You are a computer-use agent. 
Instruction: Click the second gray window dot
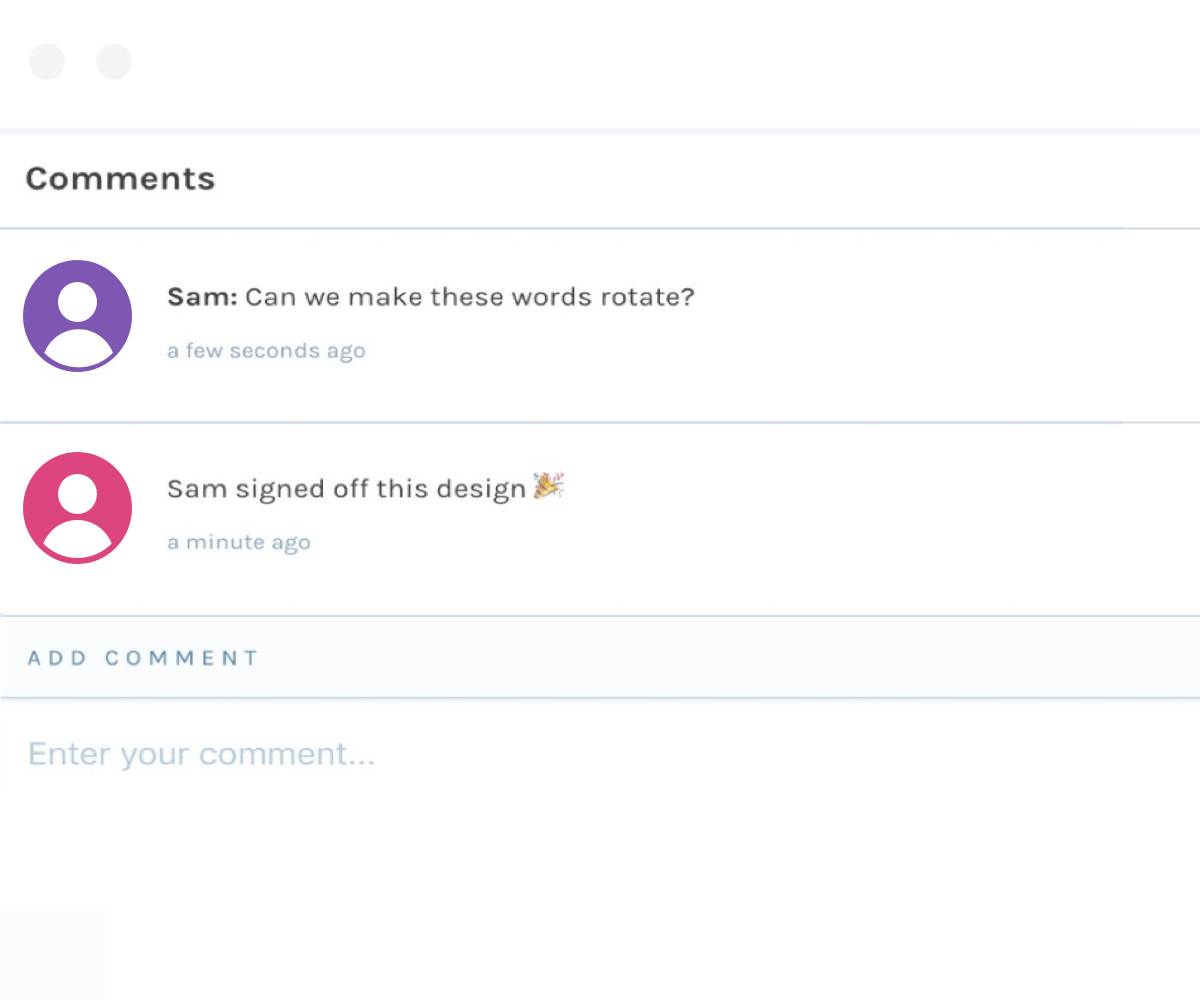pyautogui.click(x=114, y=62)
